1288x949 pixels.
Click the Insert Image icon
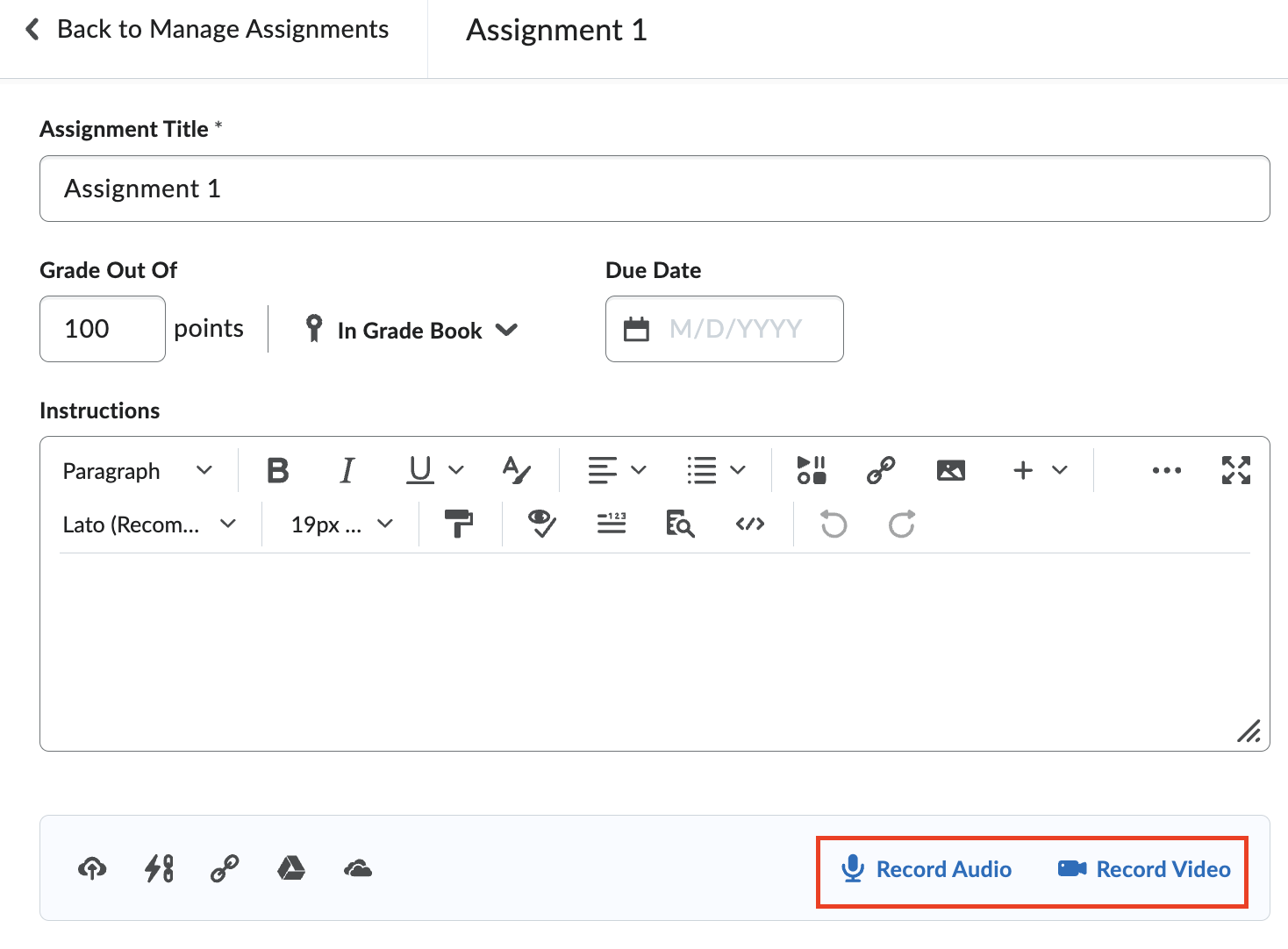[x=950, y=470]
